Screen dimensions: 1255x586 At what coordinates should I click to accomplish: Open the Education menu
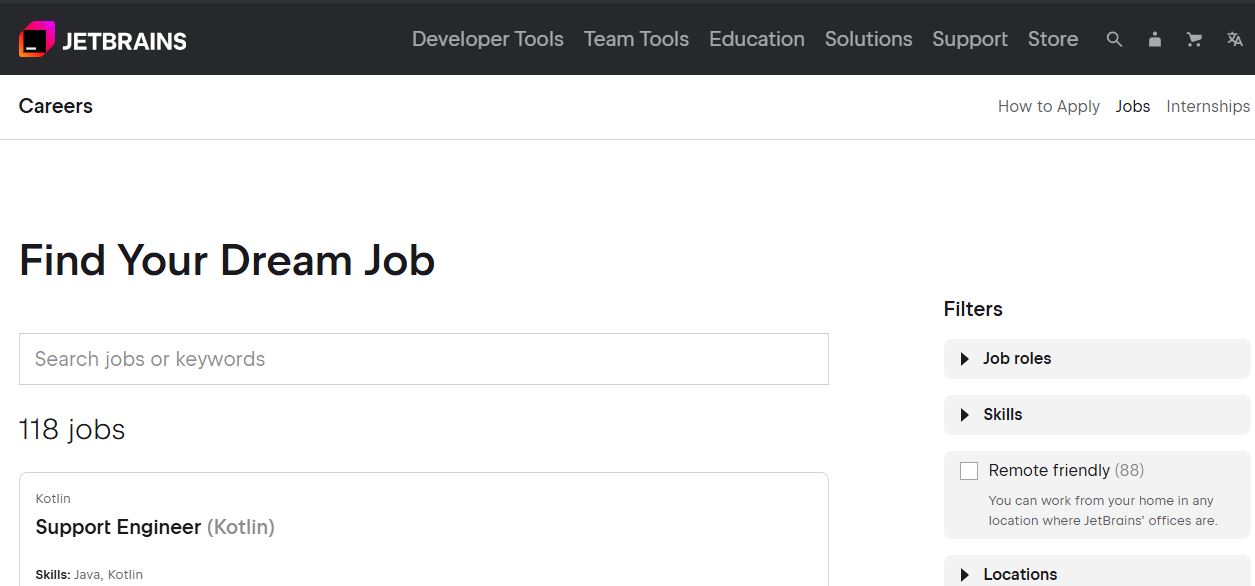tap(756, 39)
